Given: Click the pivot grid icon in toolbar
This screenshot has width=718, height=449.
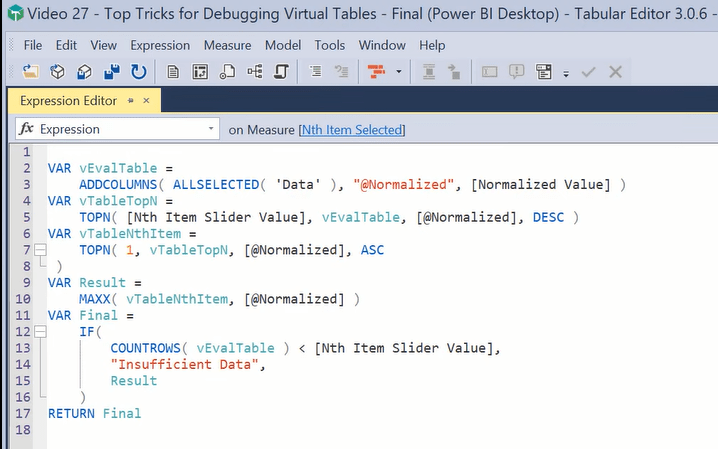Looking at the screenshot, I should click(200, 72).
